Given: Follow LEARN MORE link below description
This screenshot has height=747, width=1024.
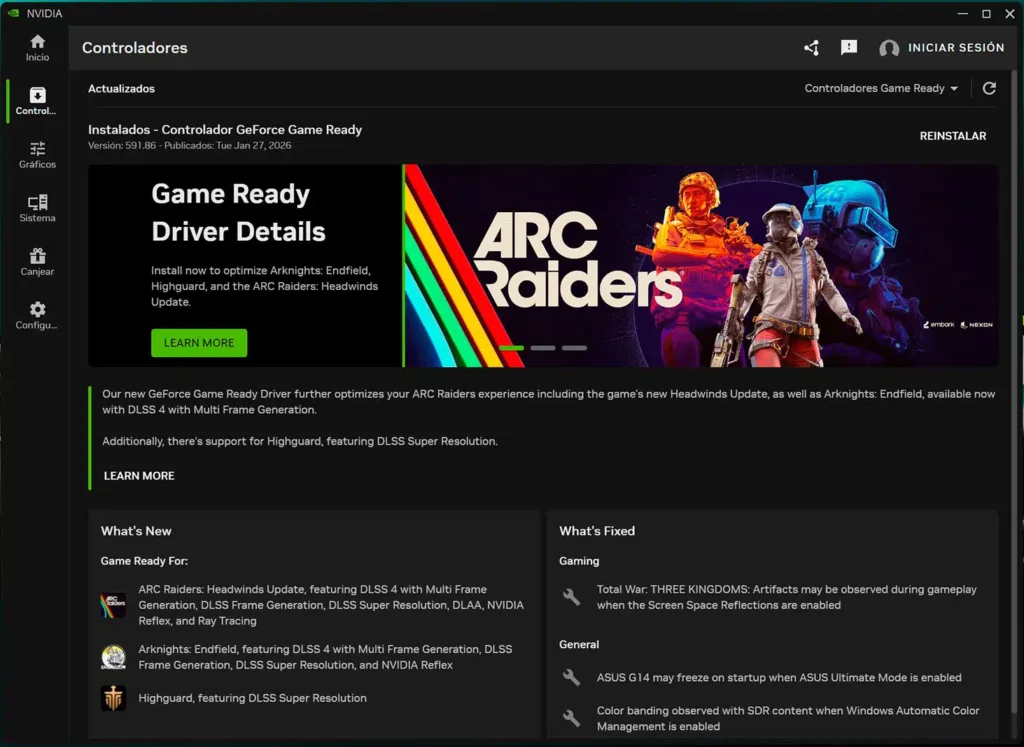Looking at the screenshot, I should pyautogui.click(x=139, y=476).
